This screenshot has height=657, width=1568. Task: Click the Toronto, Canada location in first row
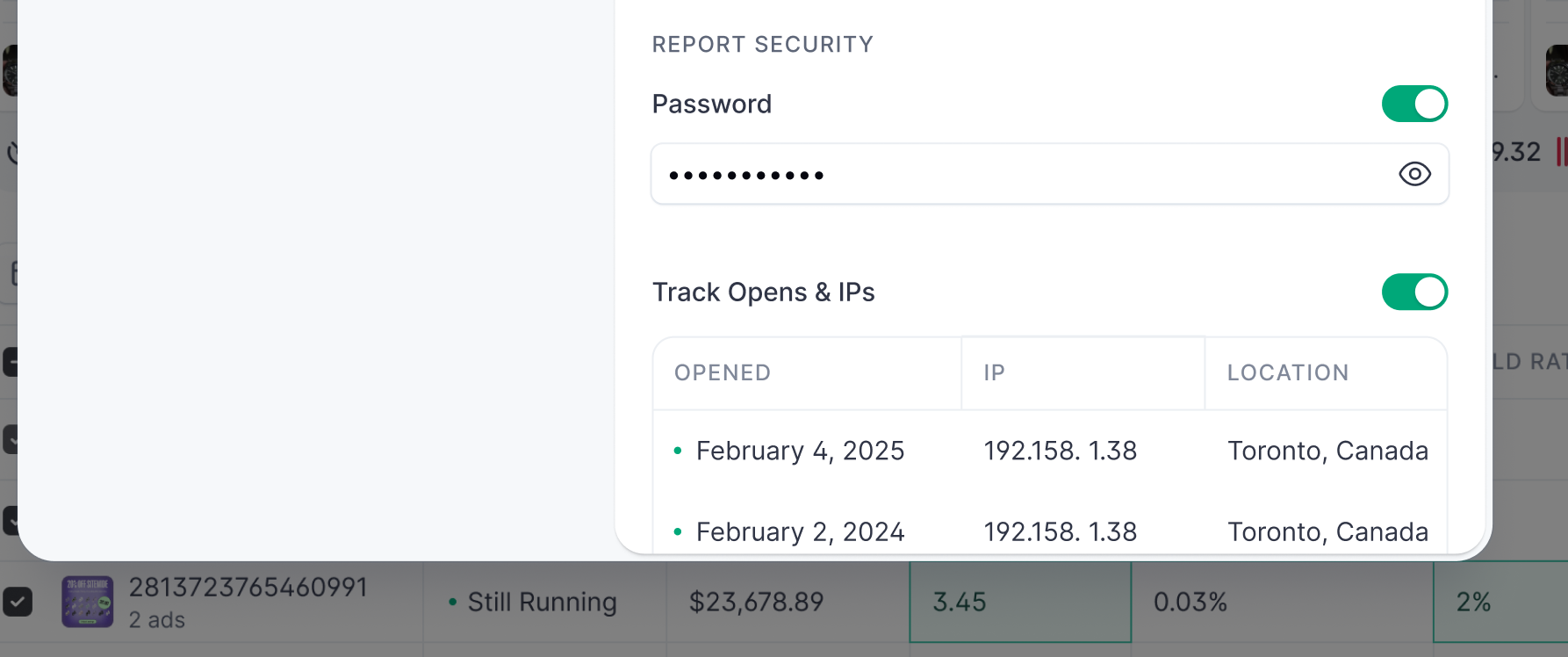(x=1327, y=451)
